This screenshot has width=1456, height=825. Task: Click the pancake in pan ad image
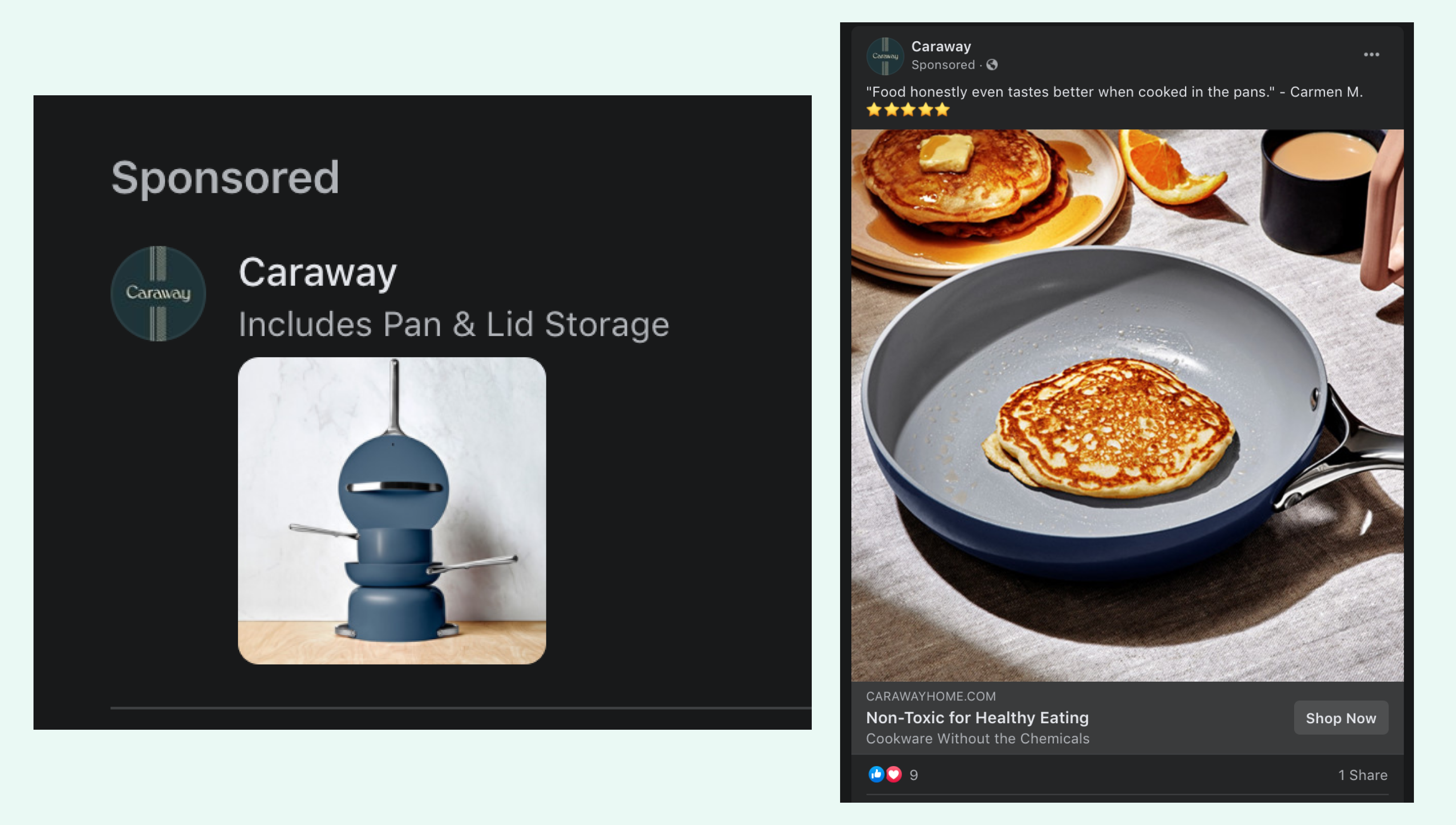pos(1127,405)
